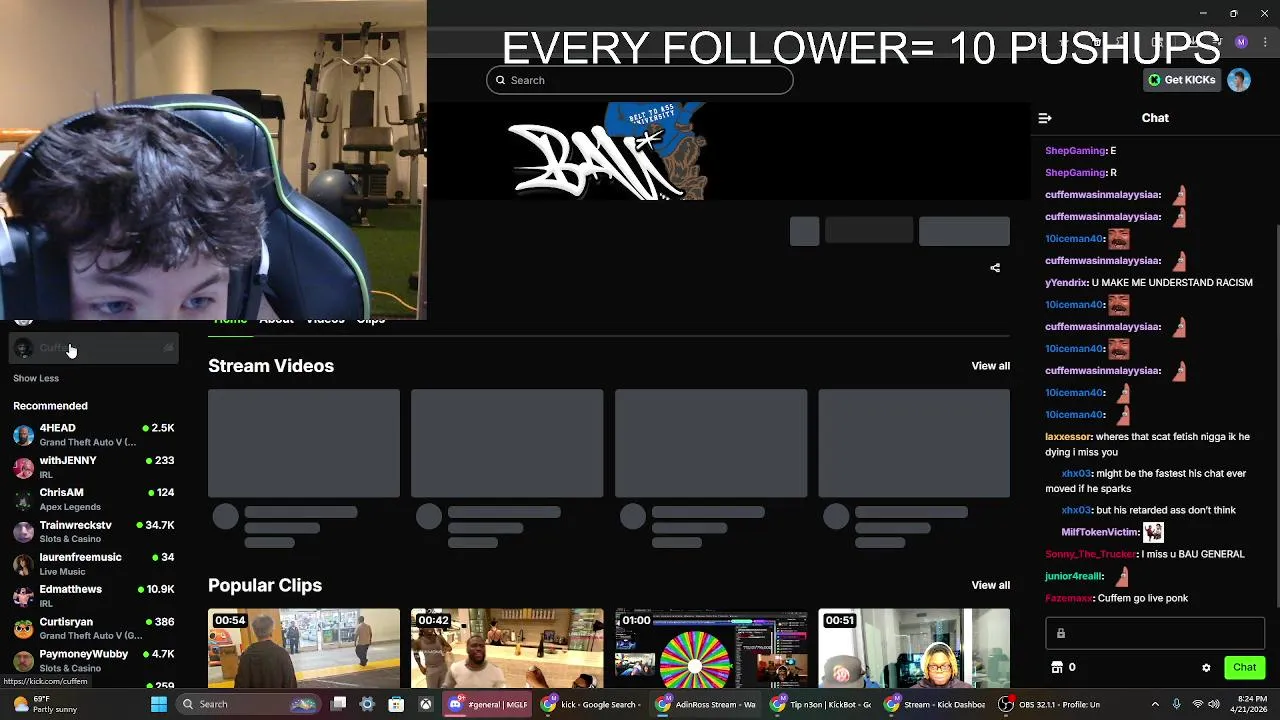Click 4HEAD channel avatar icon
The height and width of the screenshot is (720, 1280).
23,435
